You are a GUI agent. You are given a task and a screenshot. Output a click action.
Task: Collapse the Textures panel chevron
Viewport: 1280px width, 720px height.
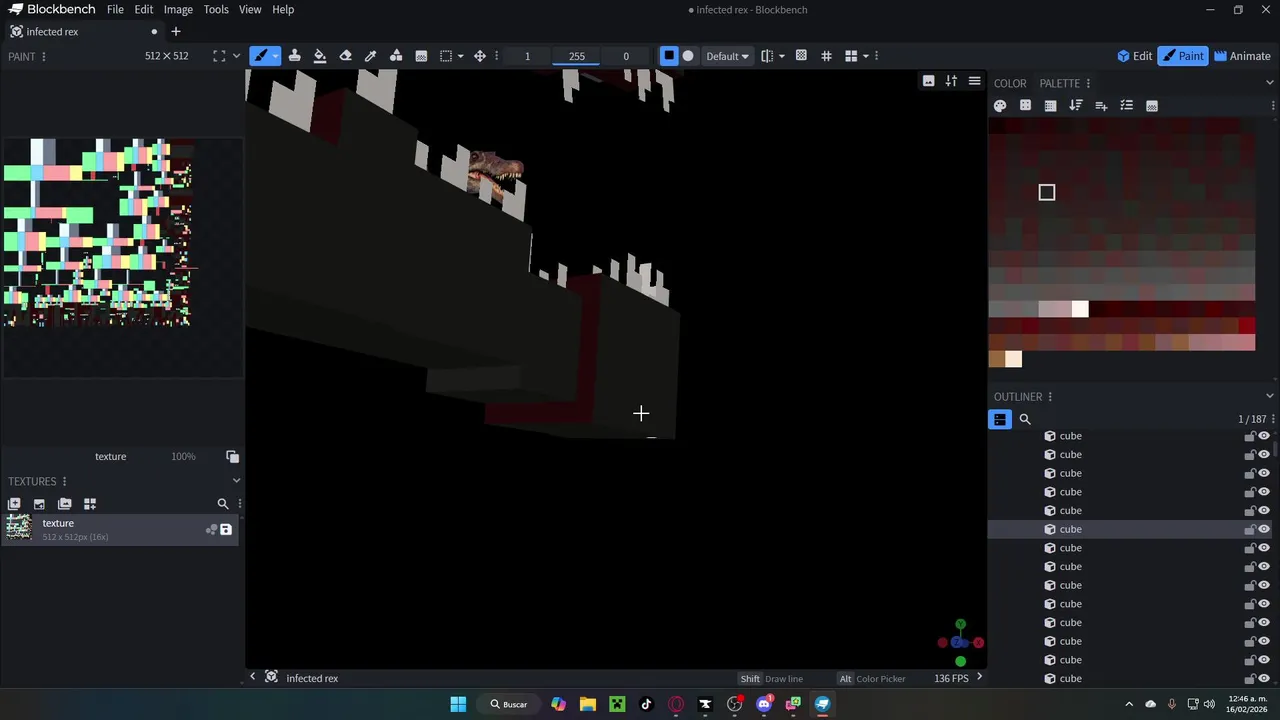(236, 481)
